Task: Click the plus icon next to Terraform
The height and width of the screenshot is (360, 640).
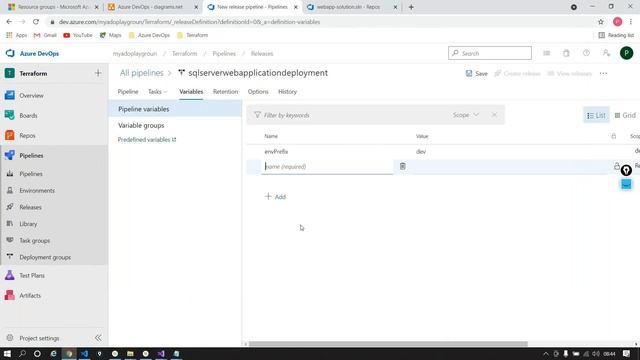Action: click(x=98, y=73)
